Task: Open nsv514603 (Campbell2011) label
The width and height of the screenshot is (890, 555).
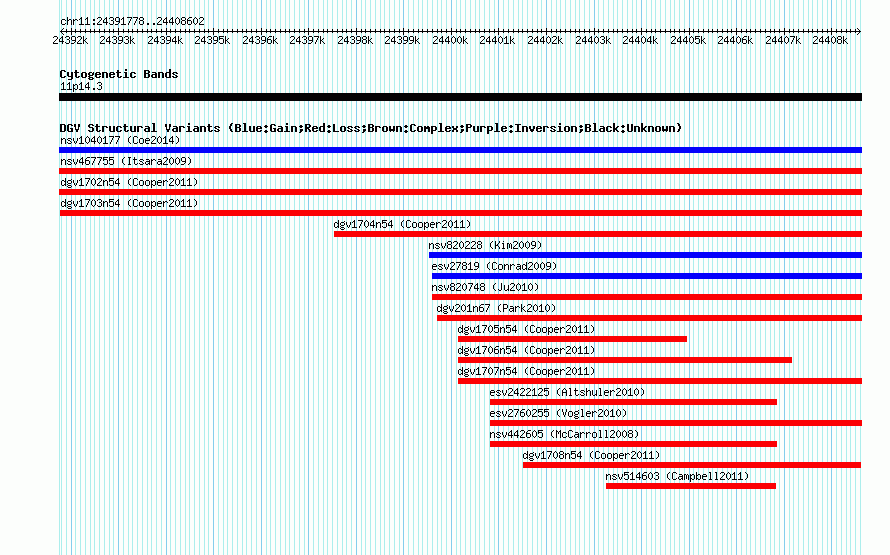Action: 677,476
